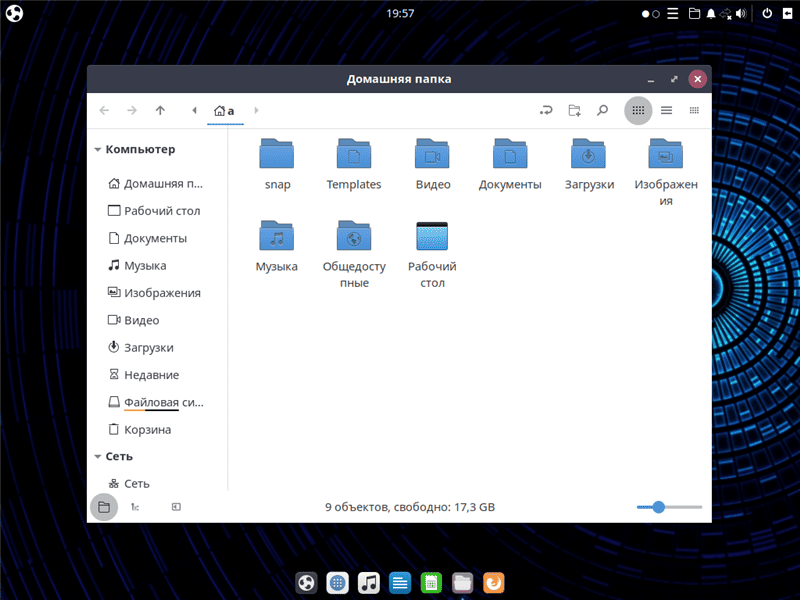Open the app grid launcher in dock

337,583
